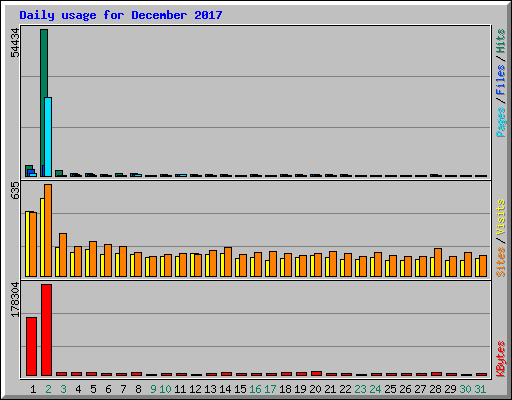Click the yellow visits bar for day 1
The image size is (512, 400).
pos(27,244)
